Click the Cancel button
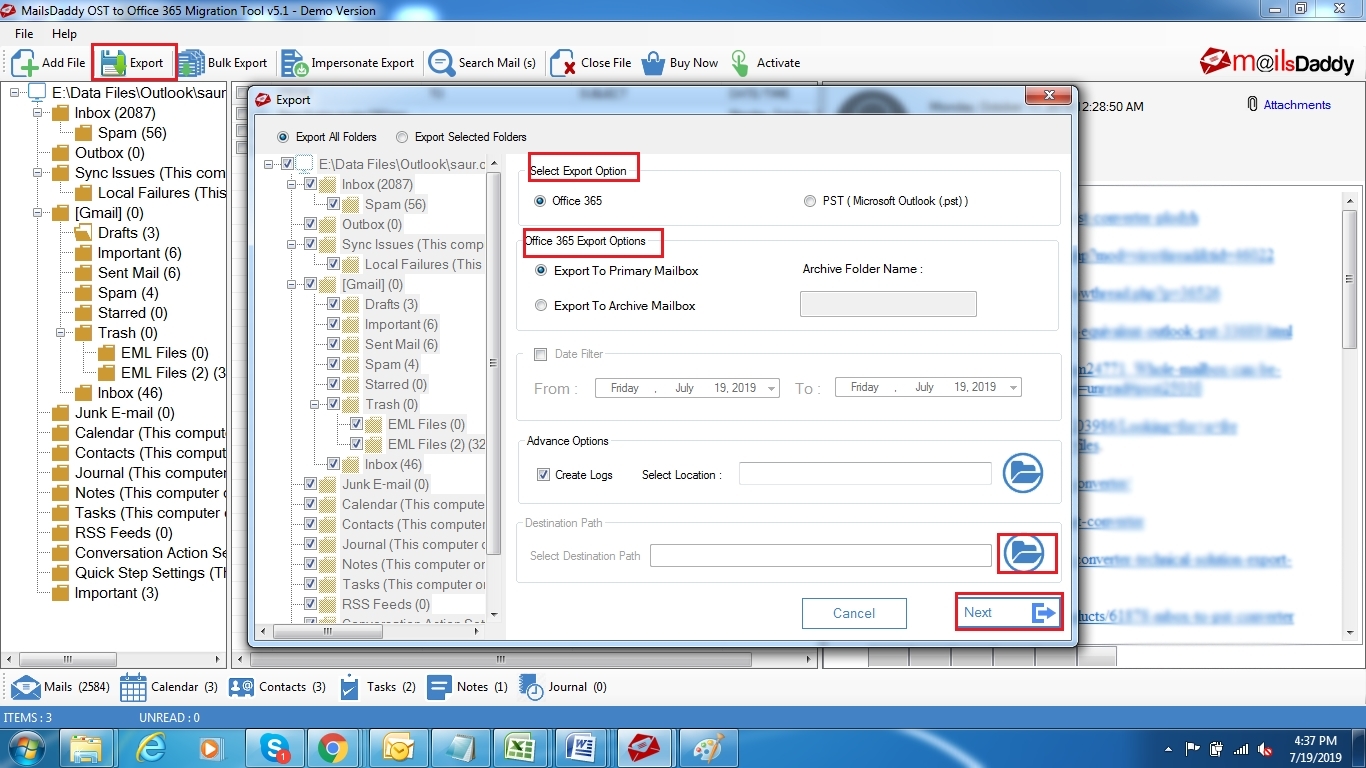This screenshot has width=1366, height=768. click(x=854, y=613)
